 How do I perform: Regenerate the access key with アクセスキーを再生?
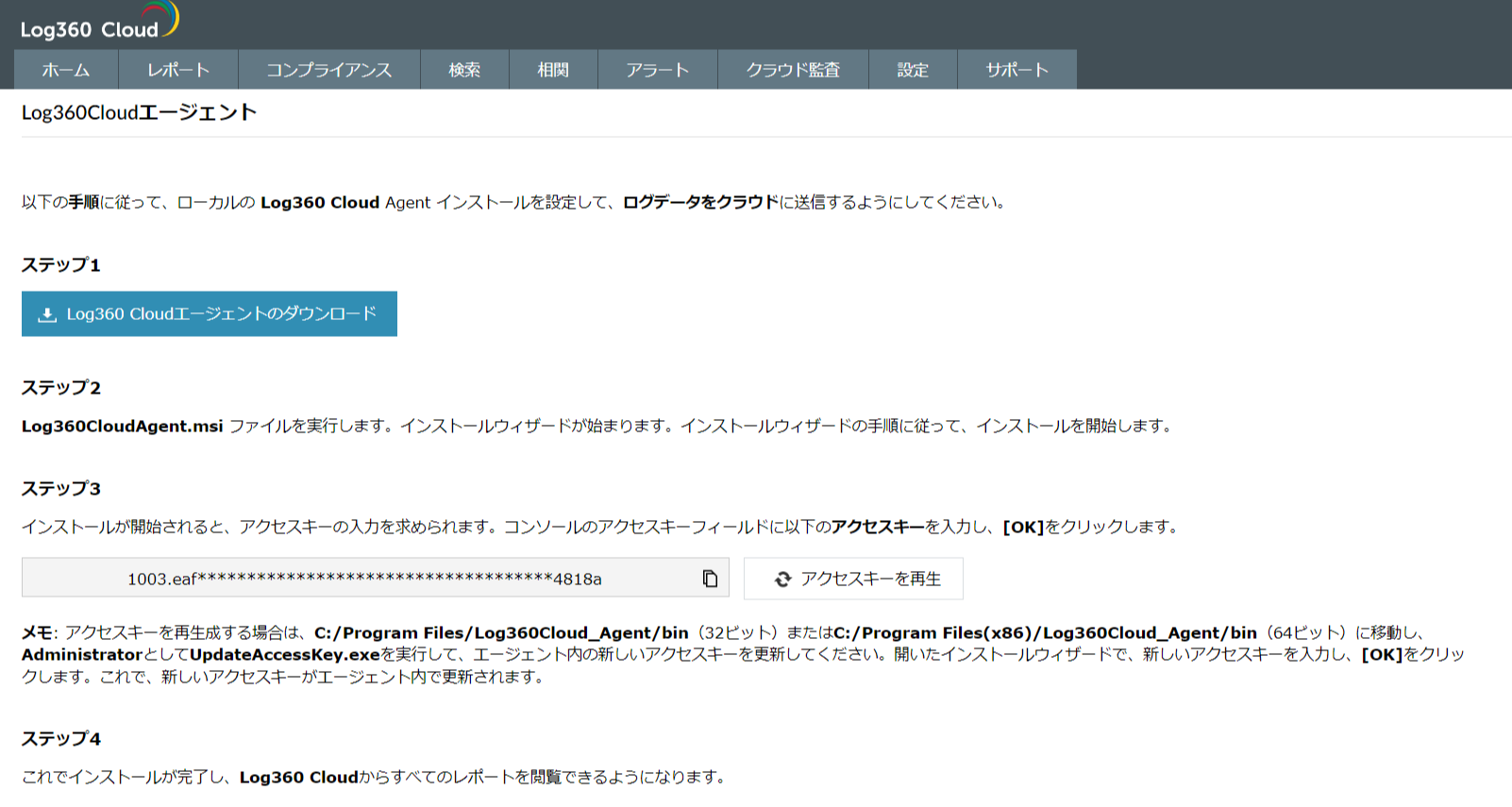coord(853,579)
